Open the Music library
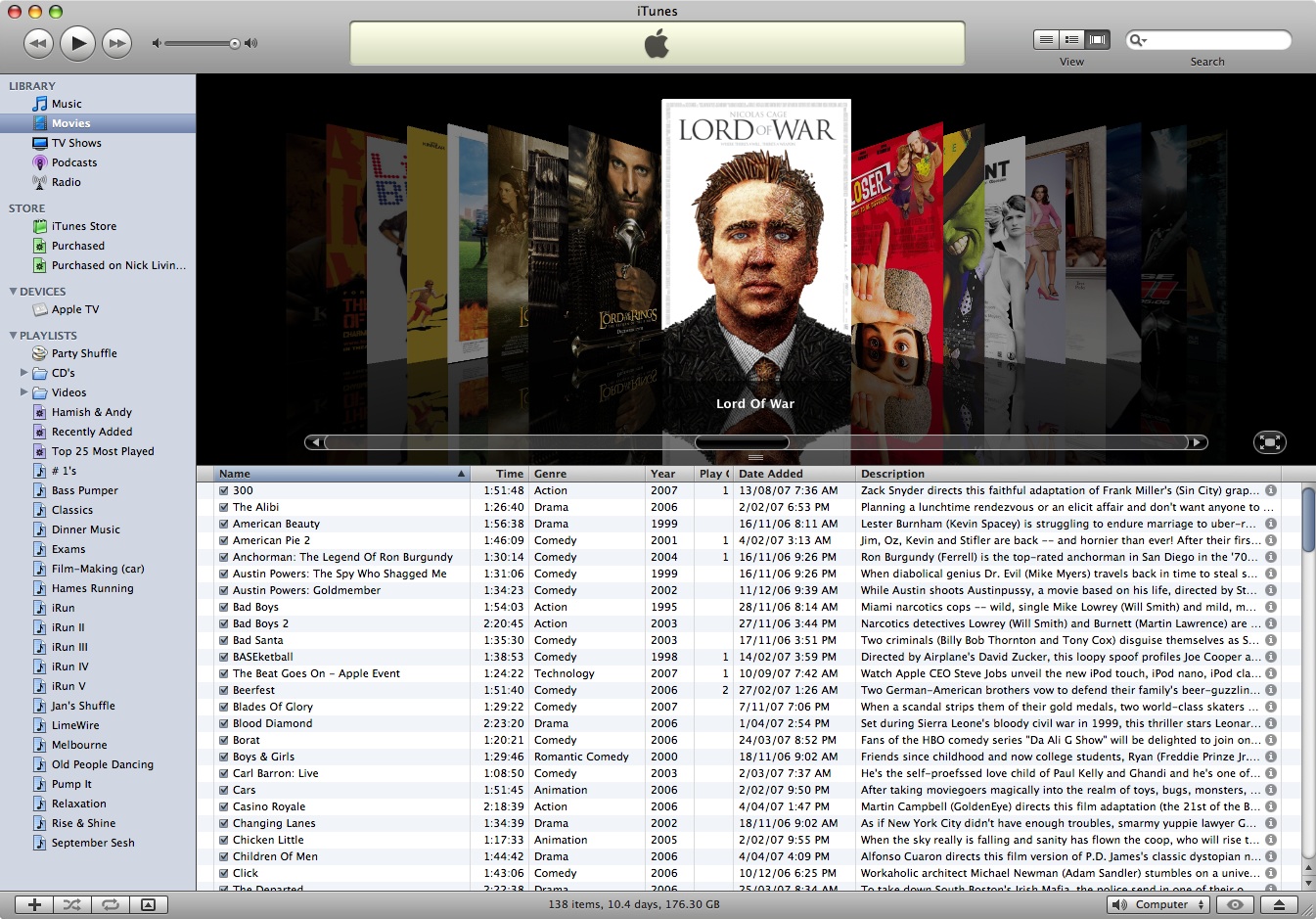1316x919 pixels. coord(67,104)
